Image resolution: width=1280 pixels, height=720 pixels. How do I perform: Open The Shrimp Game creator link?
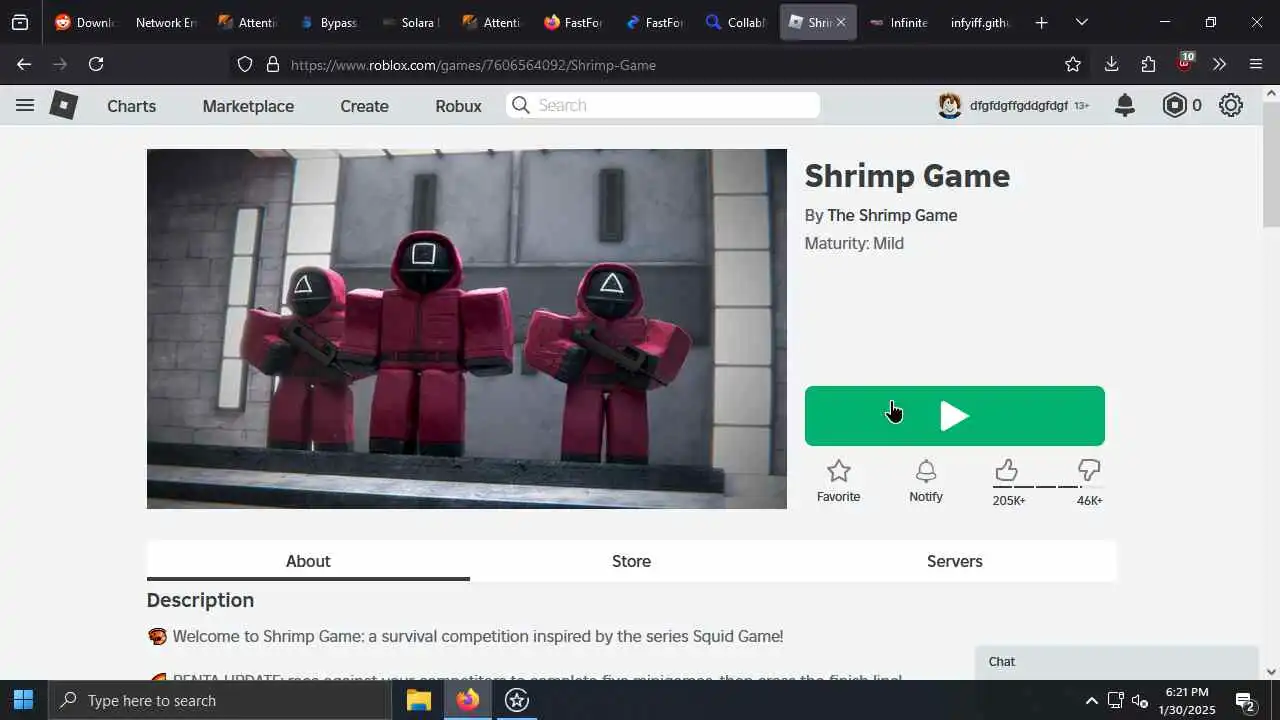pyautogui.click(x=892, y=215)
